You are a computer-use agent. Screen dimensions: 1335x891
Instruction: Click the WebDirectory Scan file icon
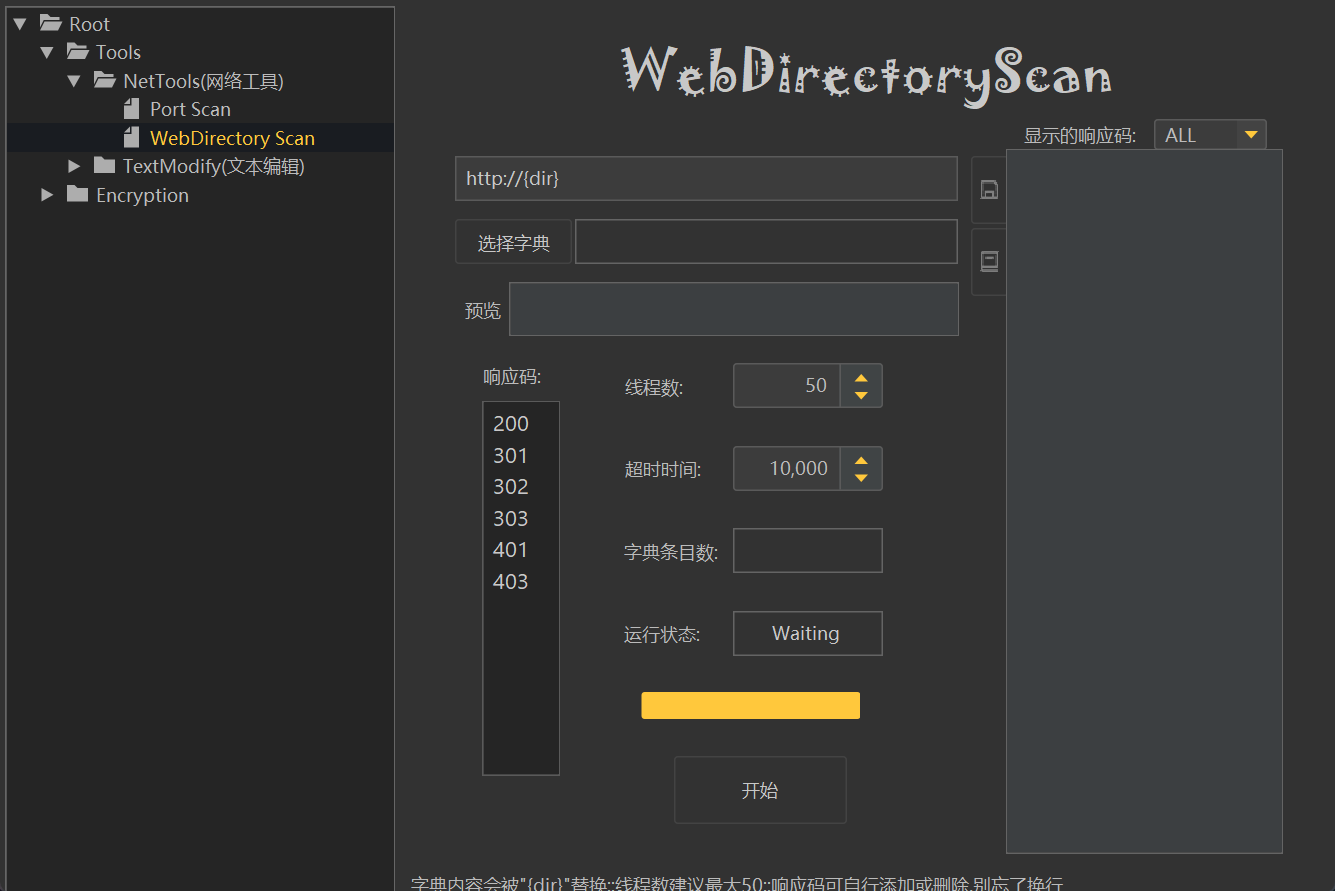[131, 138]
